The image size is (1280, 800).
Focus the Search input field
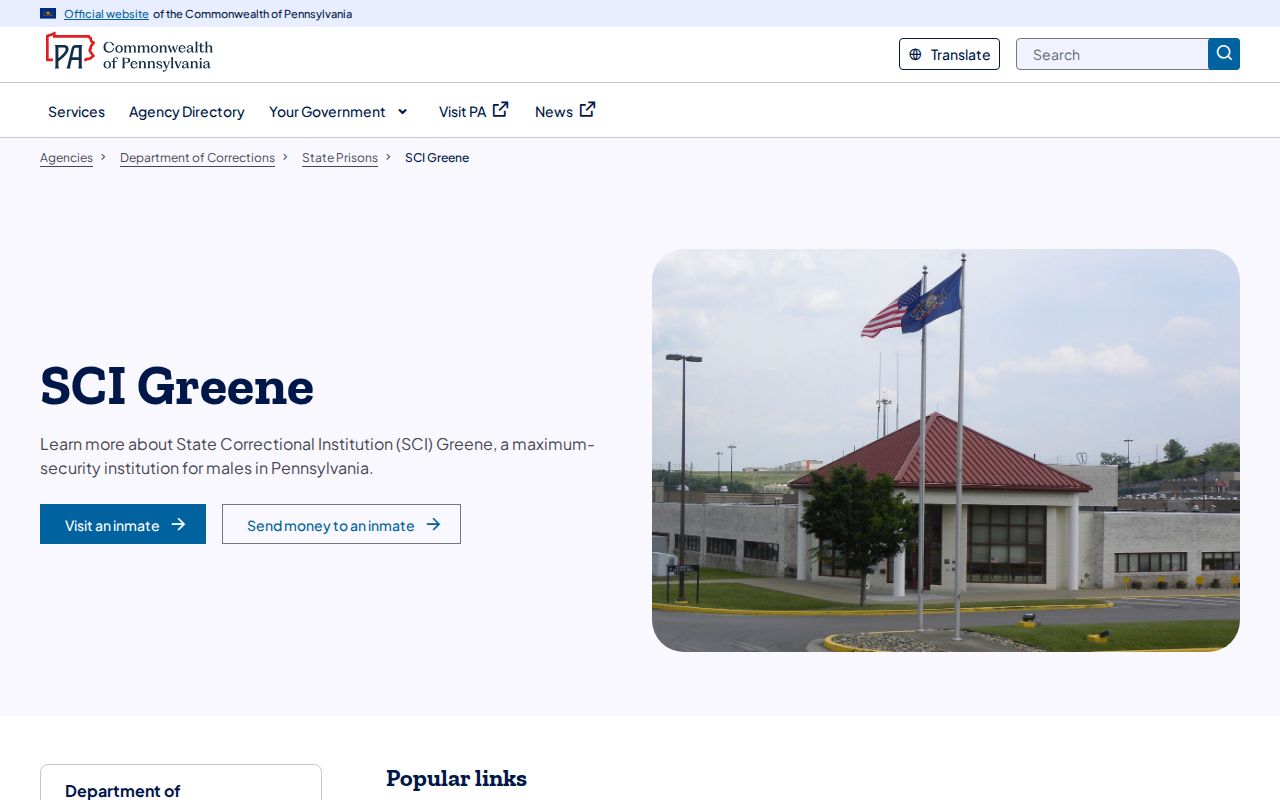[x=1112, y=54]
